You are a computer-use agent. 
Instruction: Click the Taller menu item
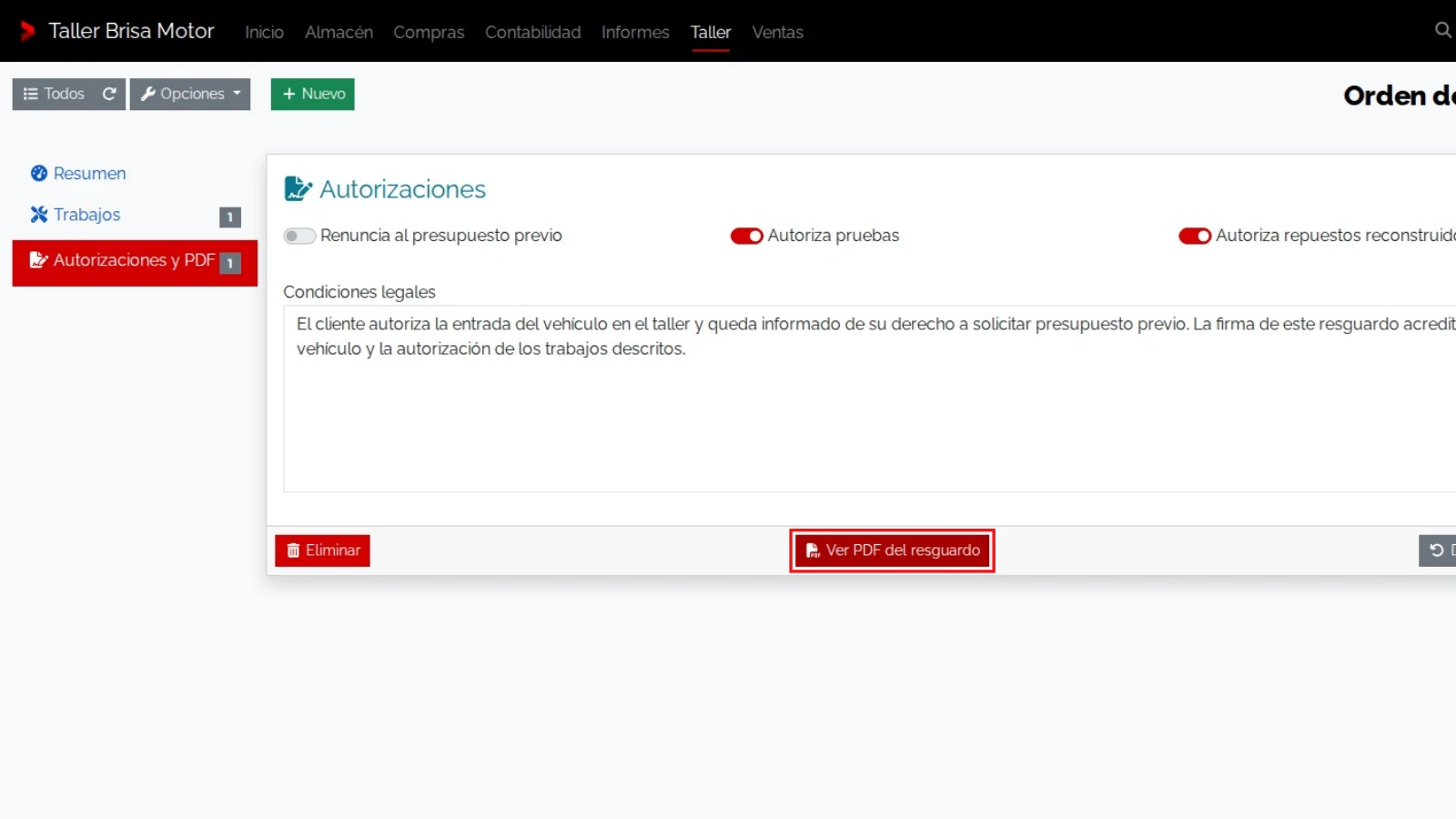click(711, 32)
